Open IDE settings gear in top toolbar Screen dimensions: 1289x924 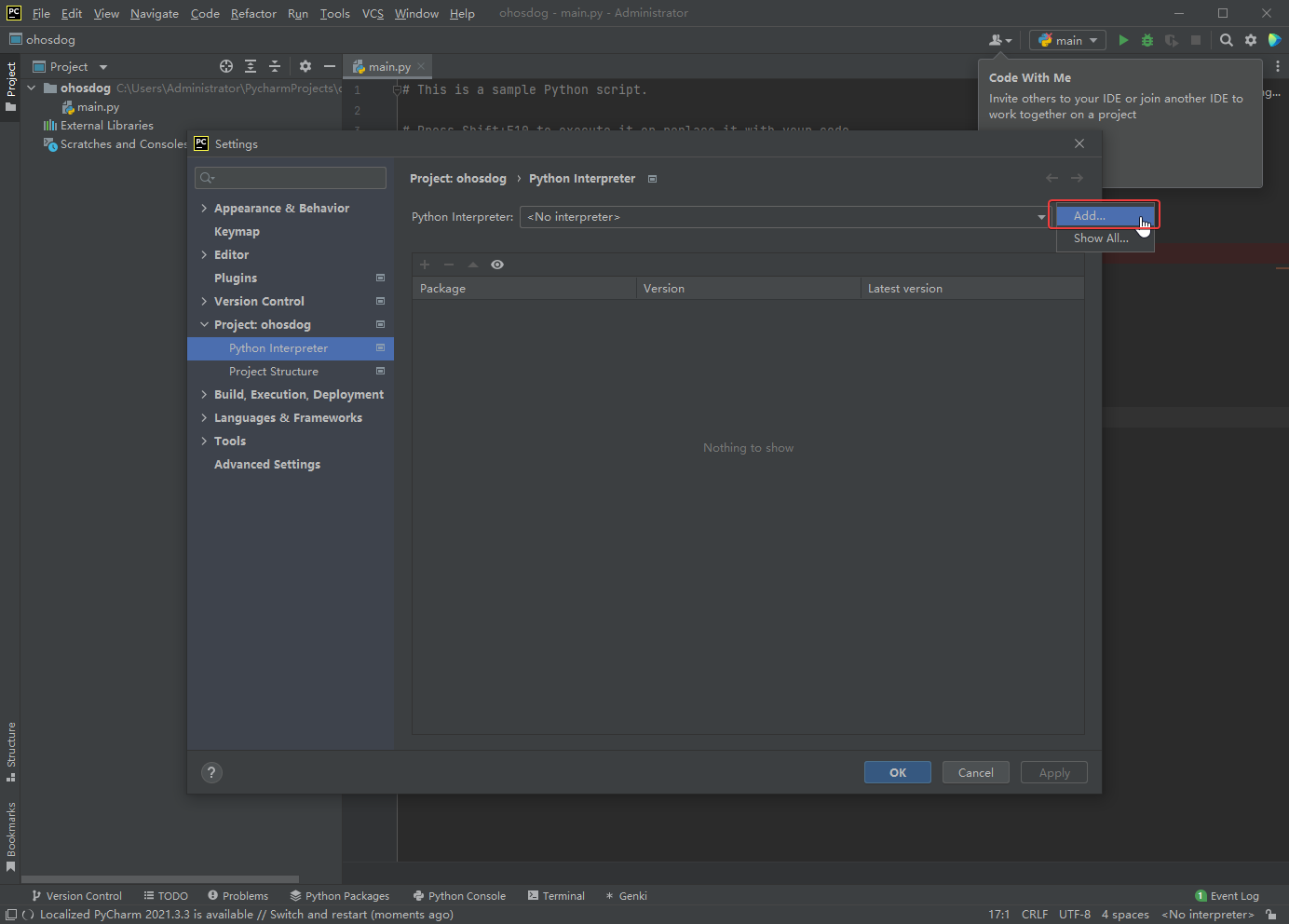[1251, 40]
